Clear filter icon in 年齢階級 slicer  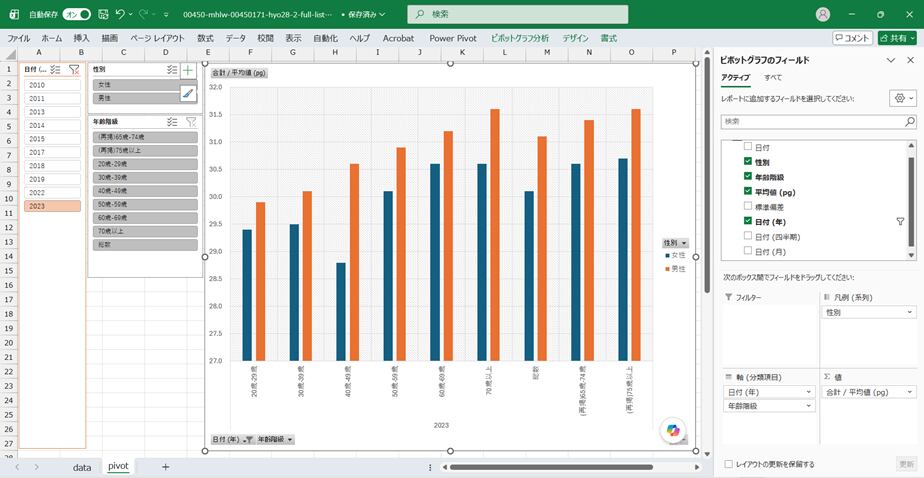pyautogui.click(x=191, y=121)
